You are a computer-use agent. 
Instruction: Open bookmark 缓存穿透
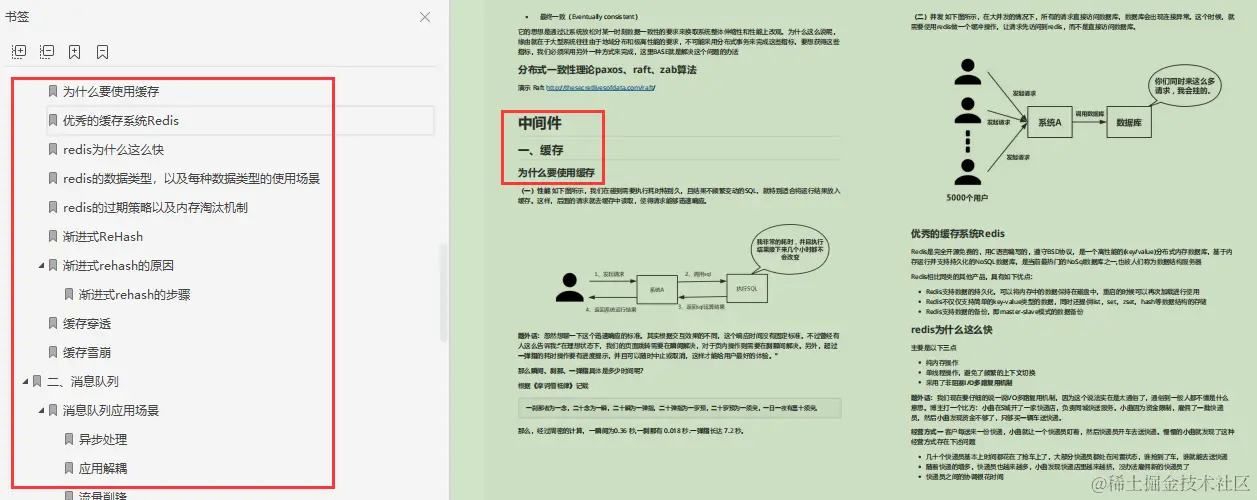[x=87, y=323]
